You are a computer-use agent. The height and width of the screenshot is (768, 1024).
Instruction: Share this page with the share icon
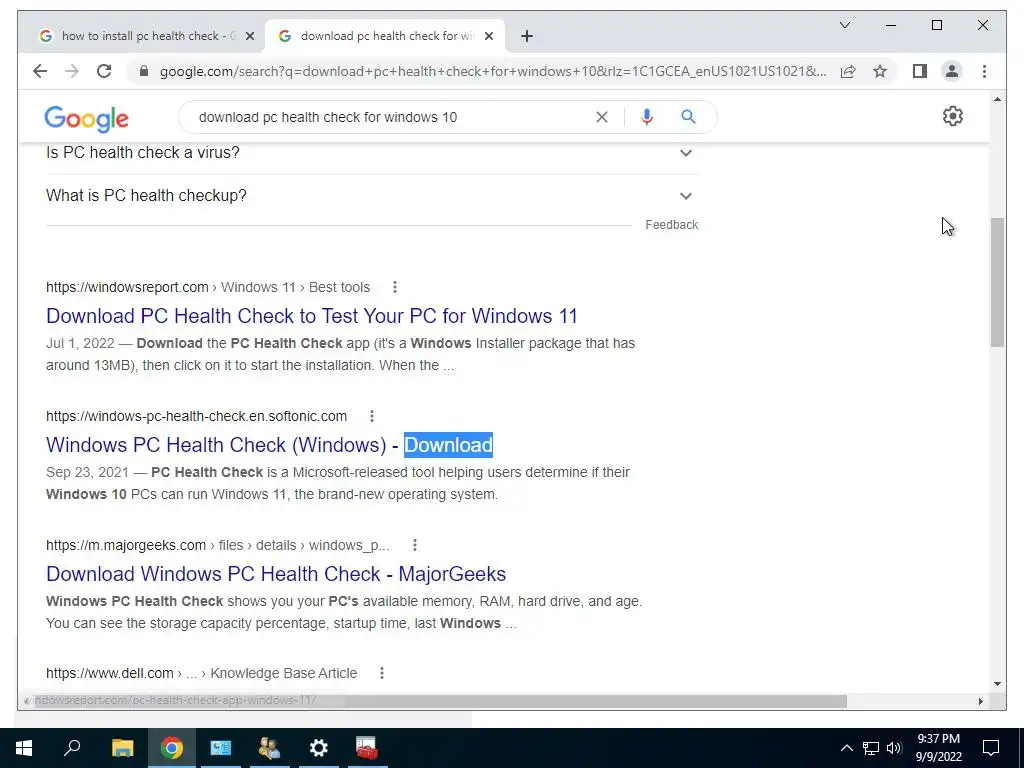[848, 71]
